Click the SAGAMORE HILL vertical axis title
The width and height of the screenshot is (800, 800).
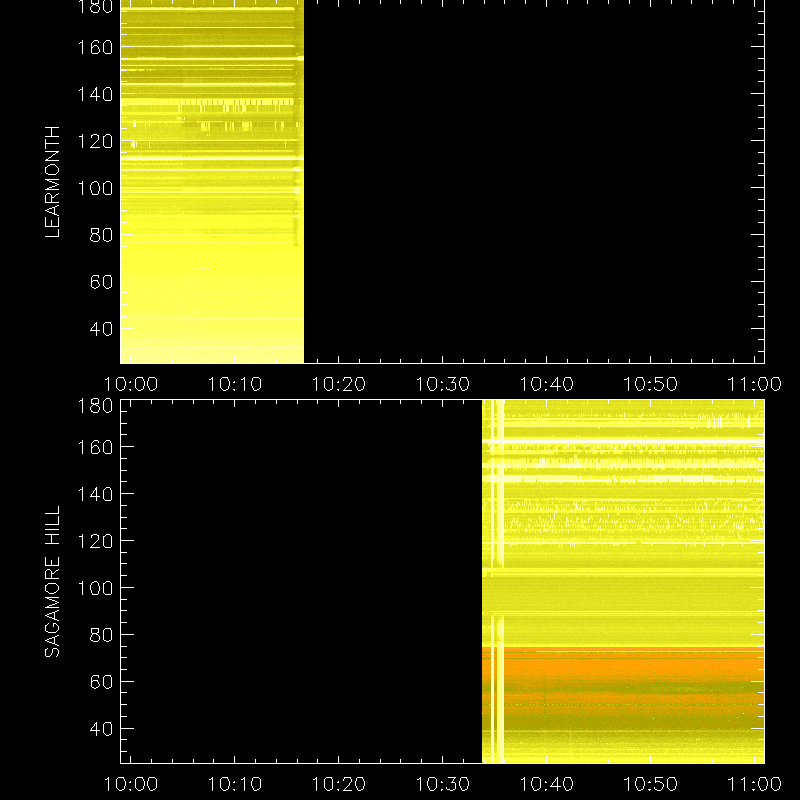click(53, 581)
